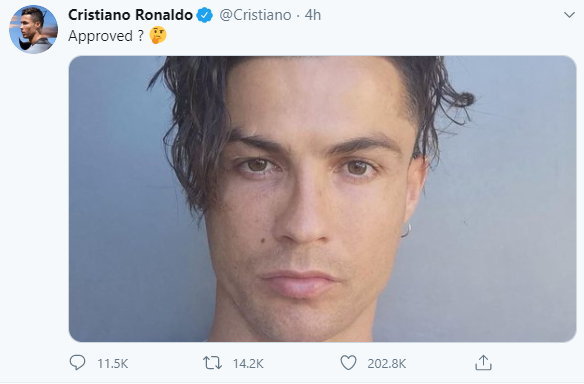
Task: View the 202.8K likes count
Action: [x=387, y=364]
